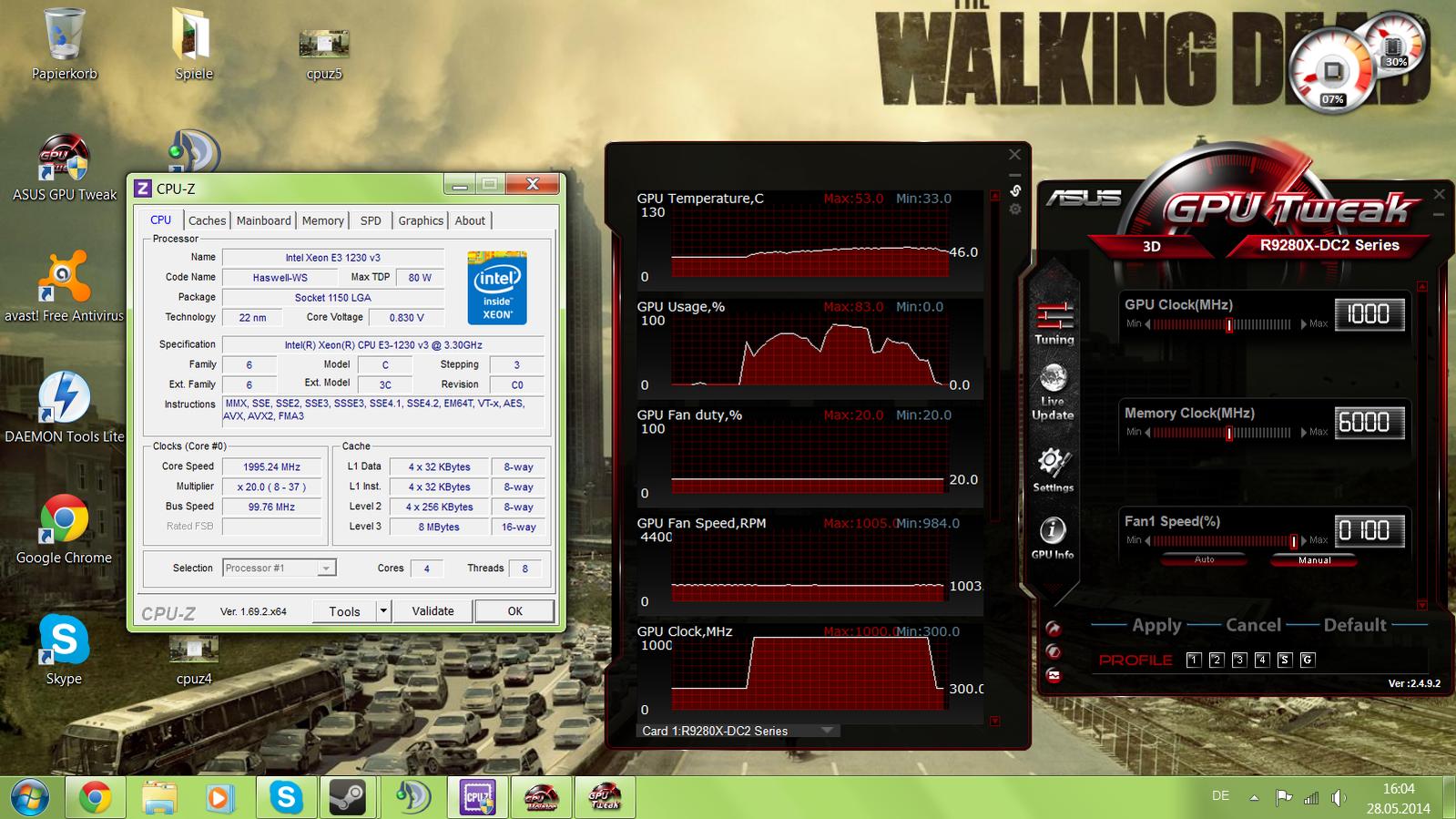Select profile 4 in GPU Tweak
The height and width of the screenshot is (819, 1456).
tap(1262, 660)
